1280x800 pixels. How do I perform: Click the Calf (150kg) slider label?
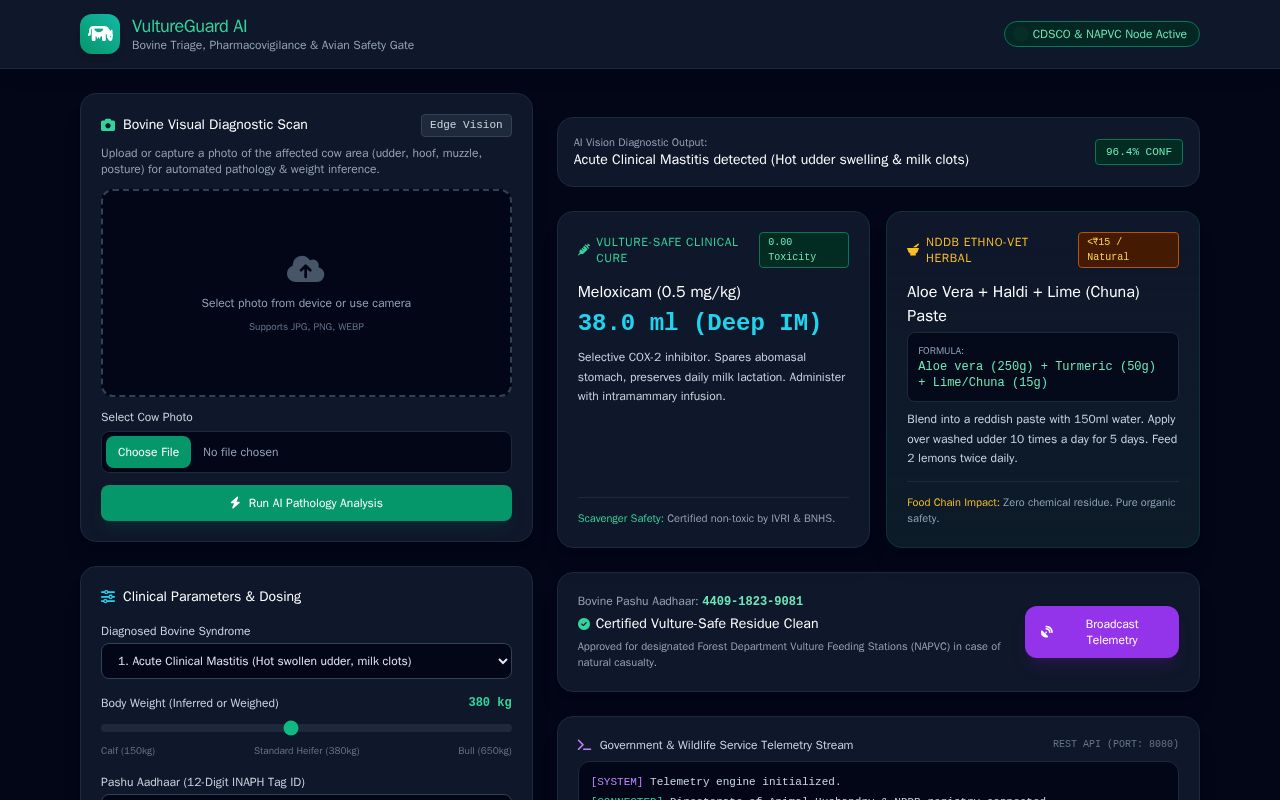(128, 751)
